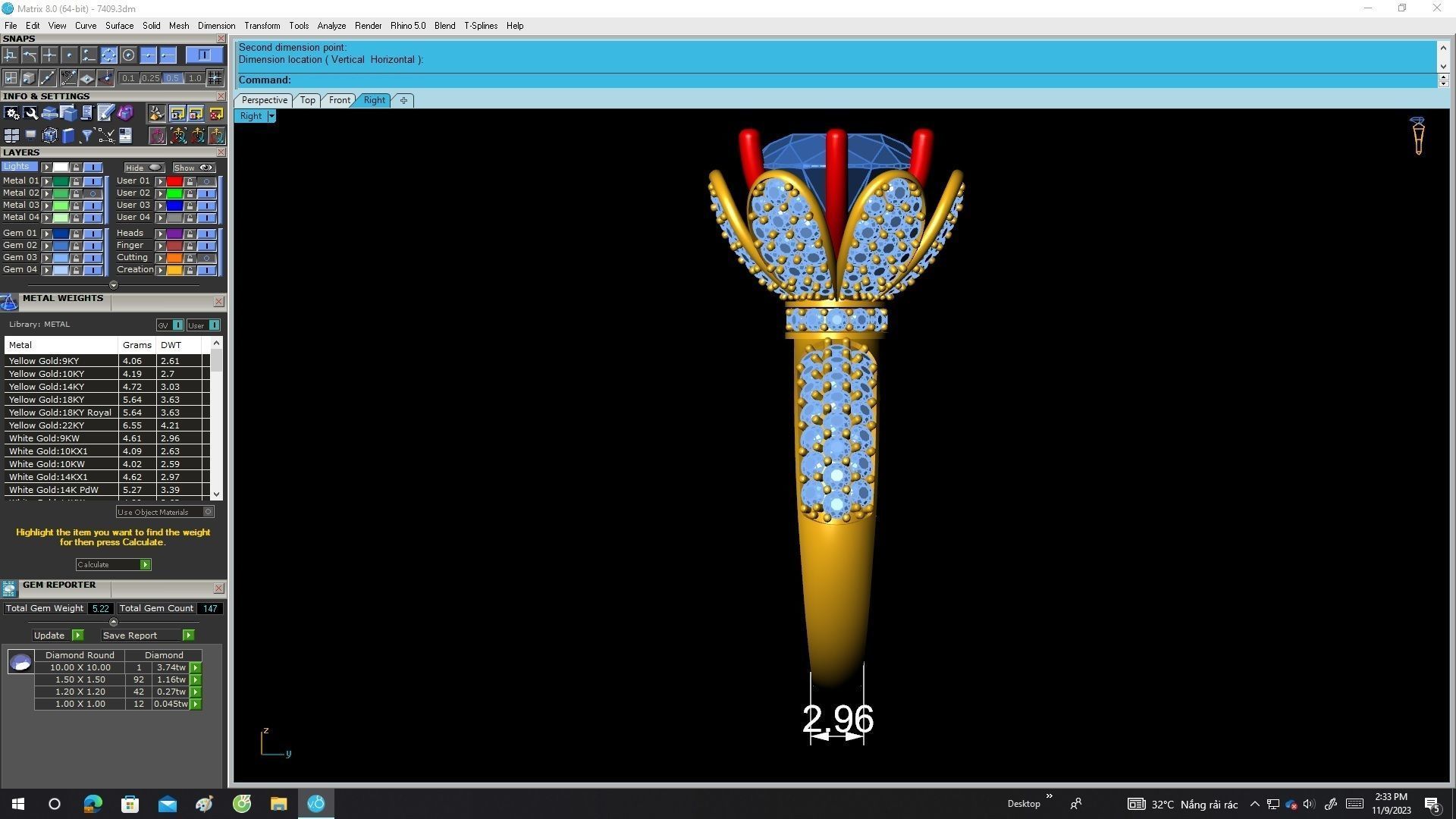1456x819 pixels.
Task: Click the Cutting layer orange color swatch
Action: [x=174, y=258]
